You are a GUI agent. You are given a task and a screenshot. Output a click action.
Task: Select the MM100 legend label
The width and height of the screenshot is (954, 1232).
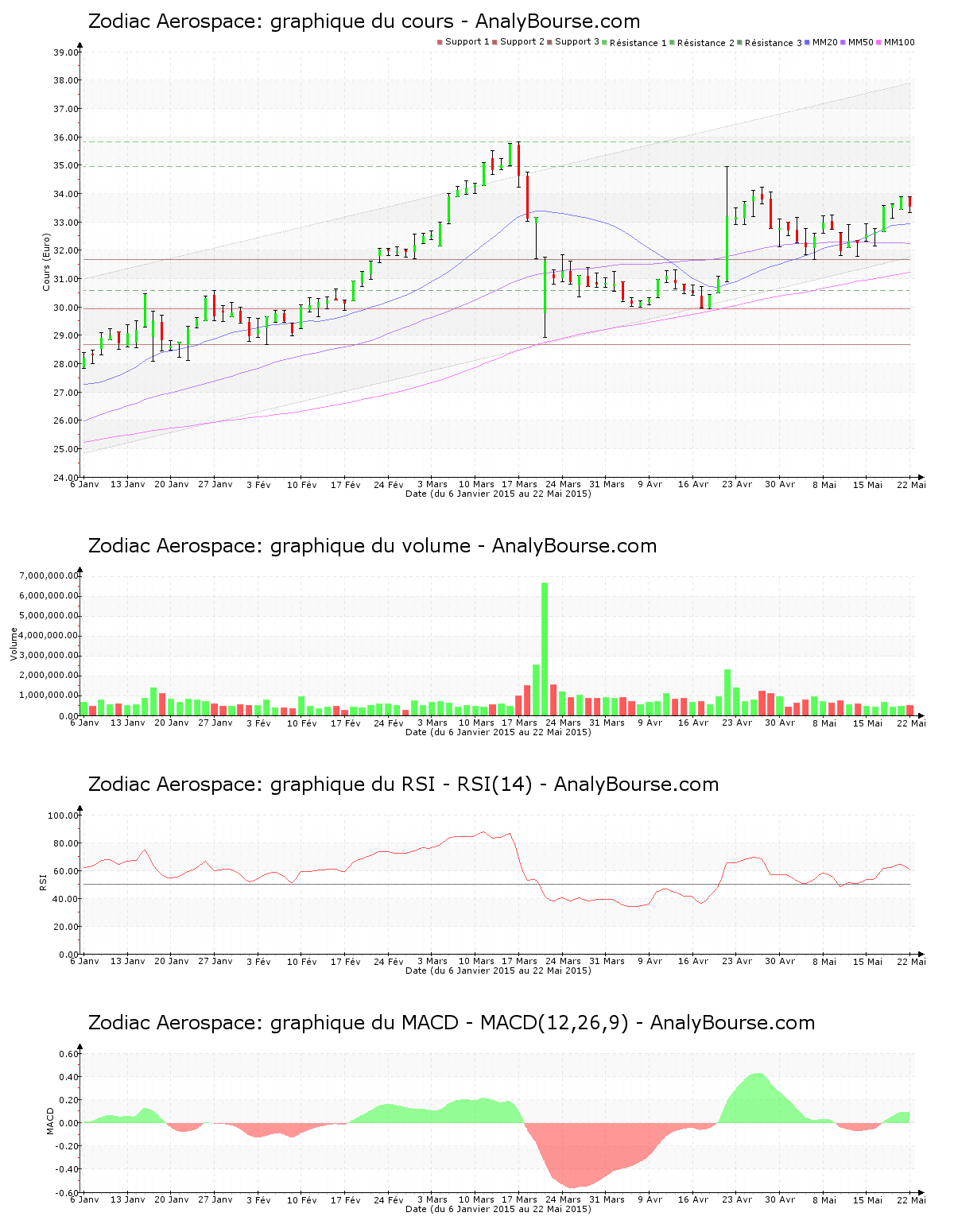[x=899, y=42]
